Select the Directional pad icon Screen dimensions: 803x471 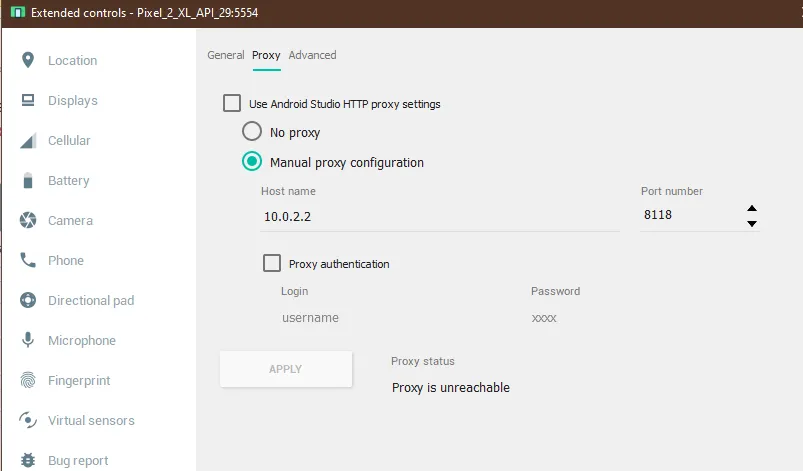pos(28,300)
